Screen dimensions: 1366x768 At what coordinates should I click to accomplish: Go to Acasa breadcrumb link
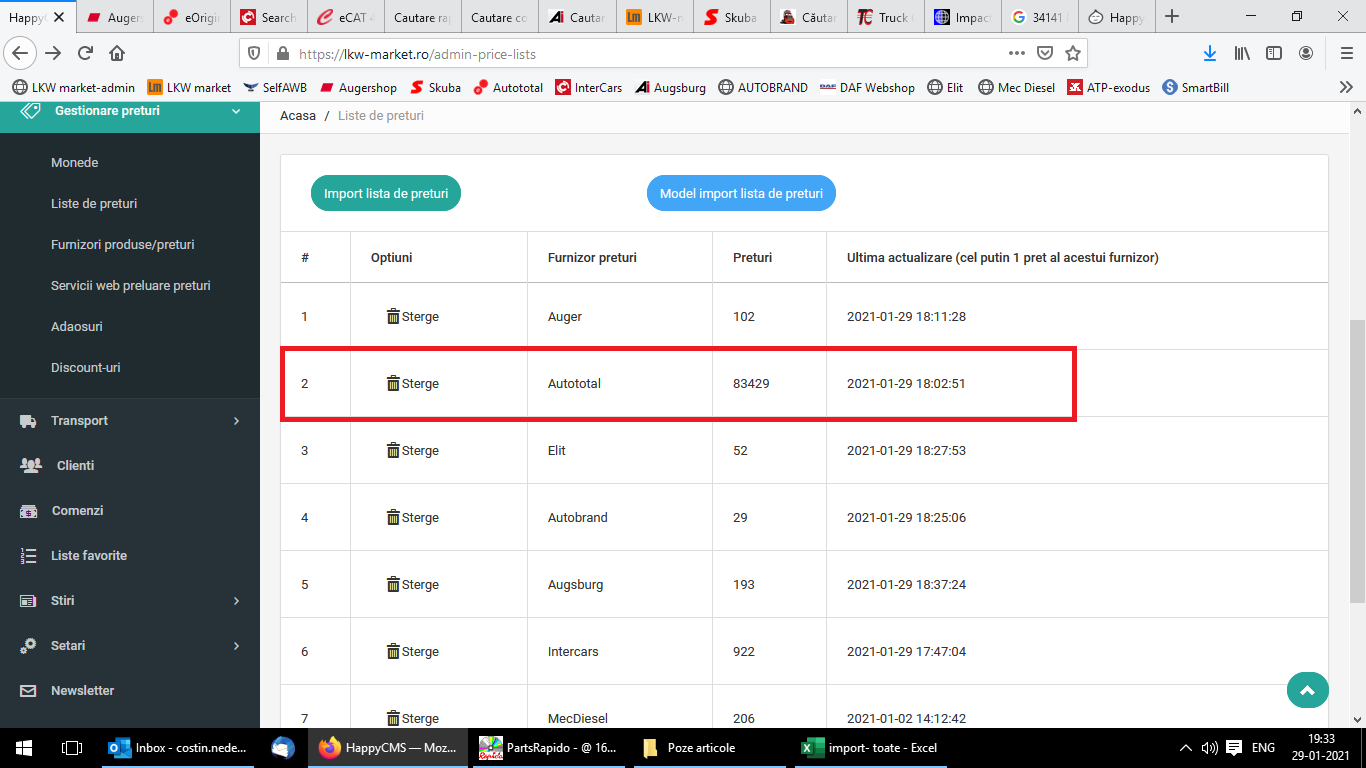coord(298,116)
